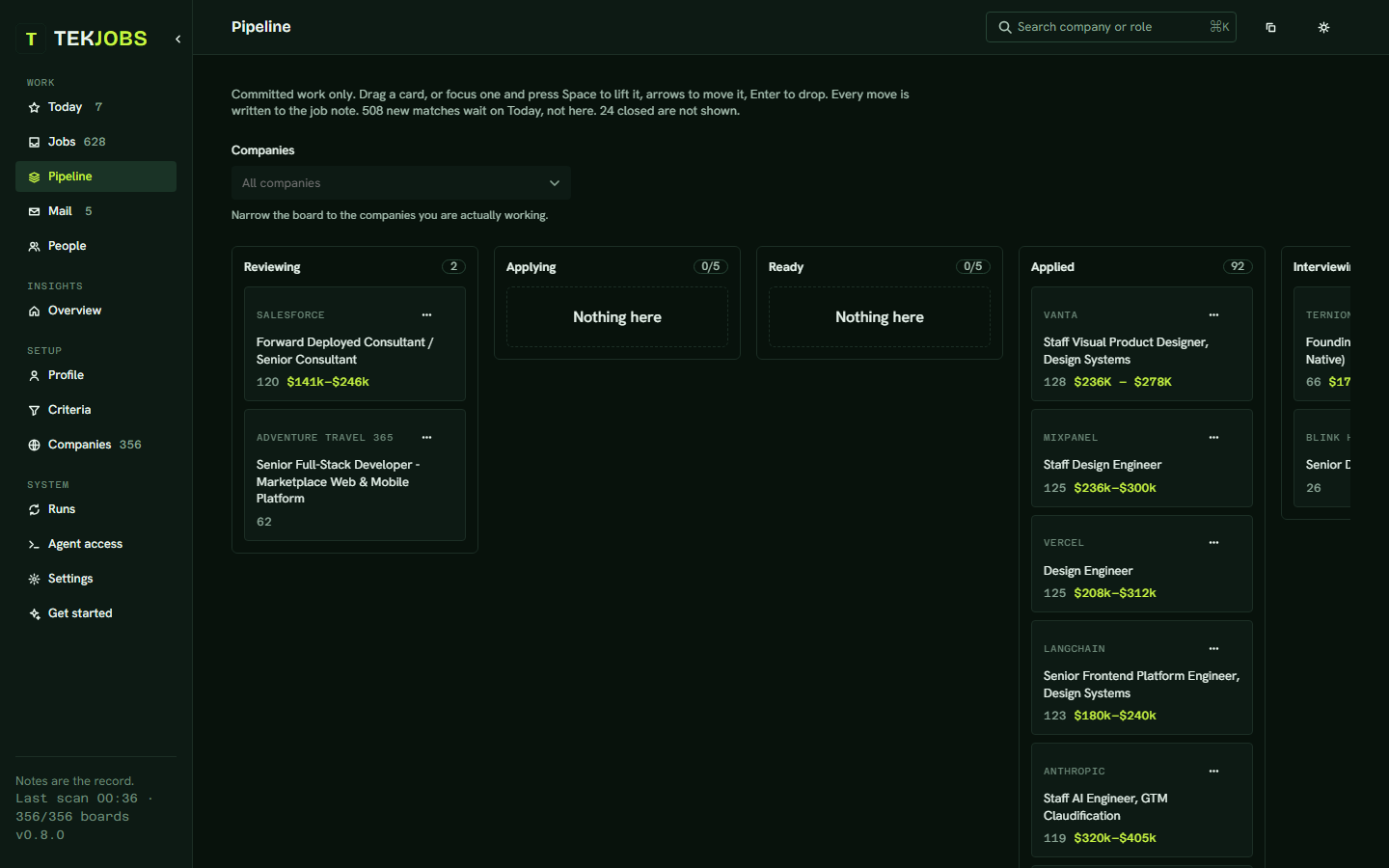Open the Senior Full-Stack Developer card
The image size is (1389, 868).
click(355, 475)
